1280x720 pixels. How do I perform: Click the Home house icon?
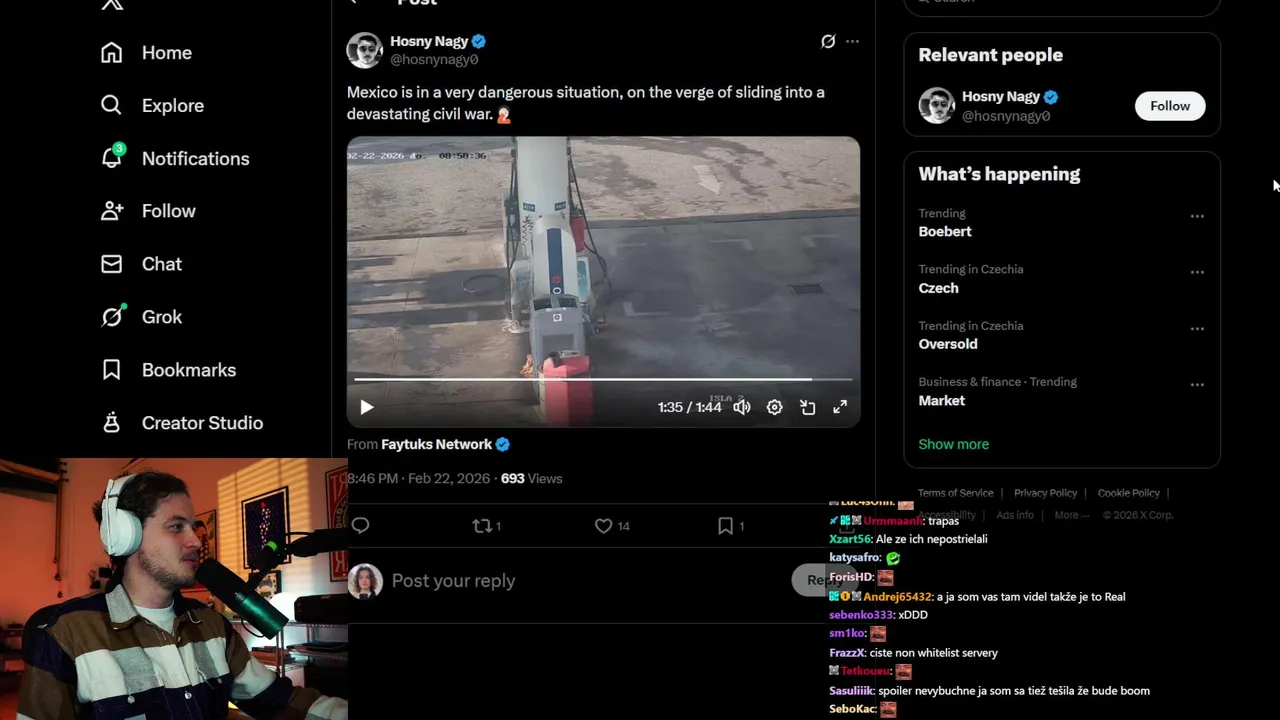(x=111, y=53)
